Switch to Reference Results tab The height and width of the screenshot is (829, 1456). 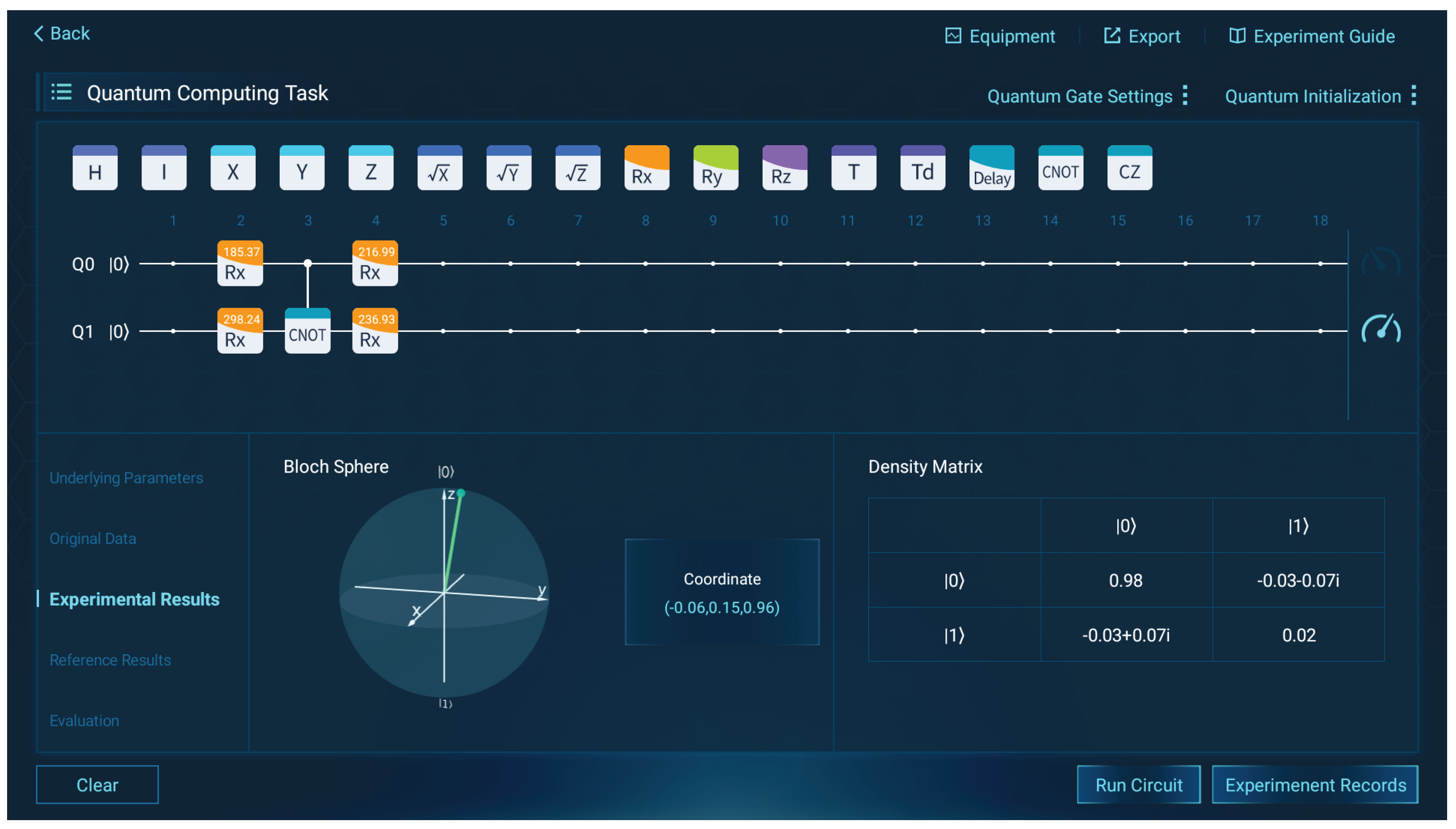[110, 659]
